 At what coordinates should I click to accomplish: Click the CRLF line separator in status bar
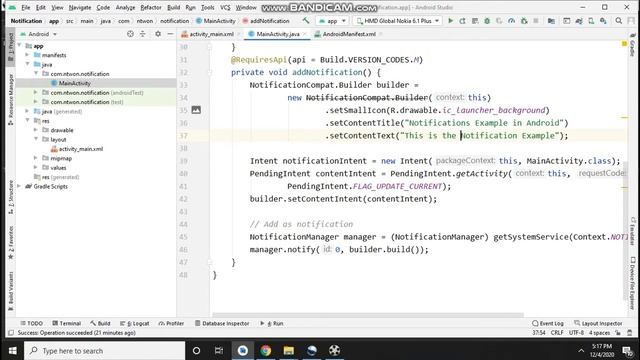point(557,333)
